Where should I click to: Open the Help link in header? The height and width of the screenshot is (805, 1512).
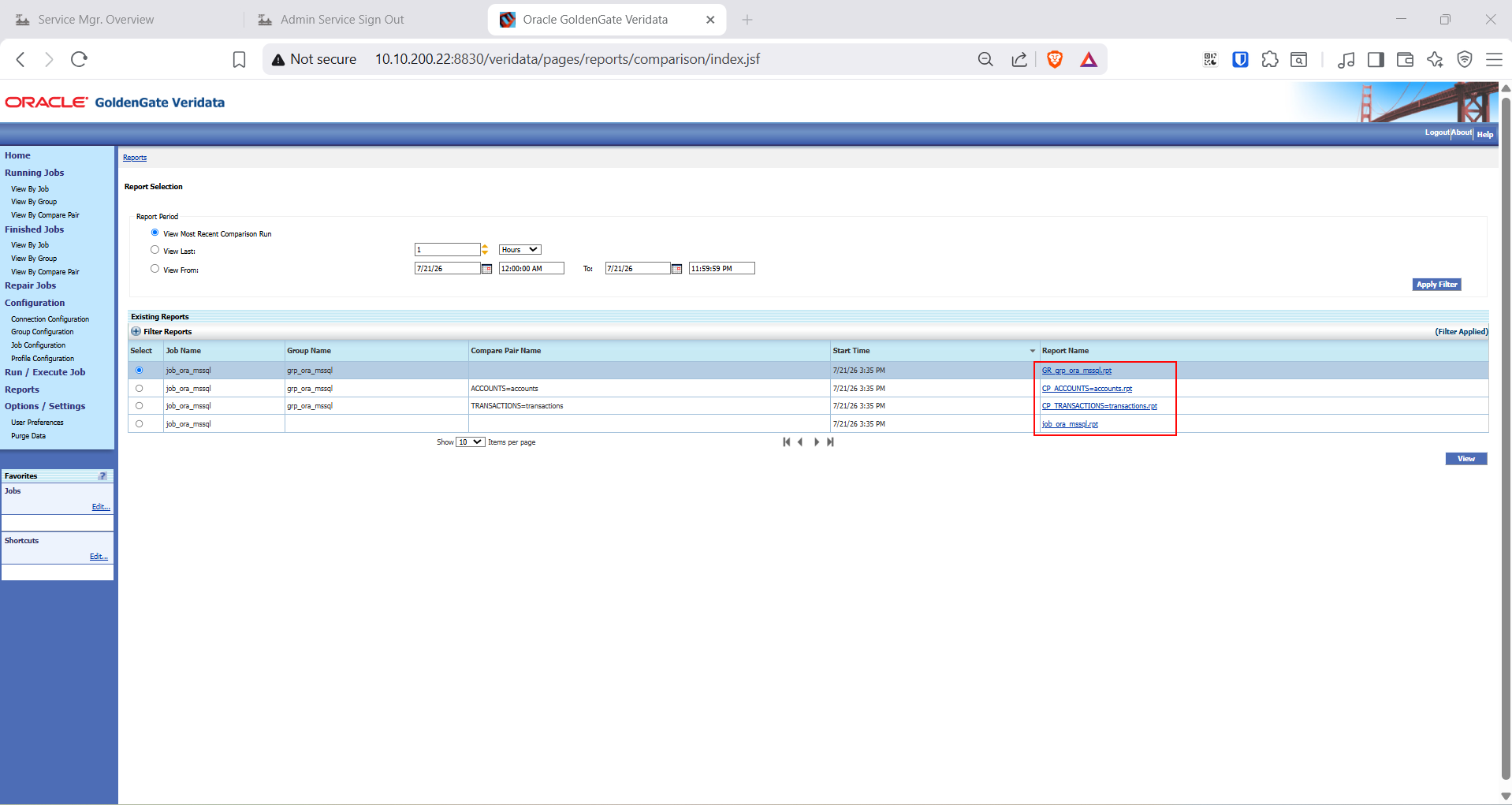click(1485, 135)
